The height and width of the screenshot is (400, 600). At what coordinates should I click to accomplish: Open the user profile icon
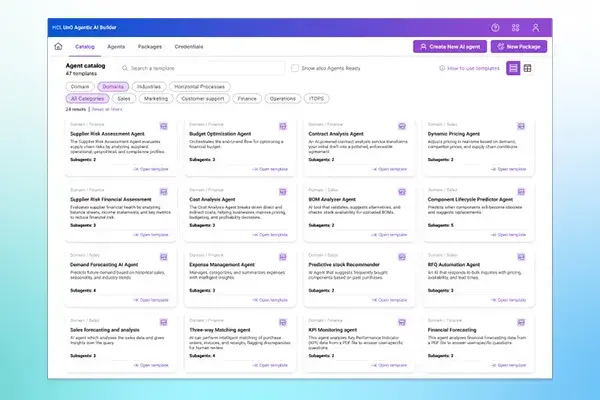(536, 28)
